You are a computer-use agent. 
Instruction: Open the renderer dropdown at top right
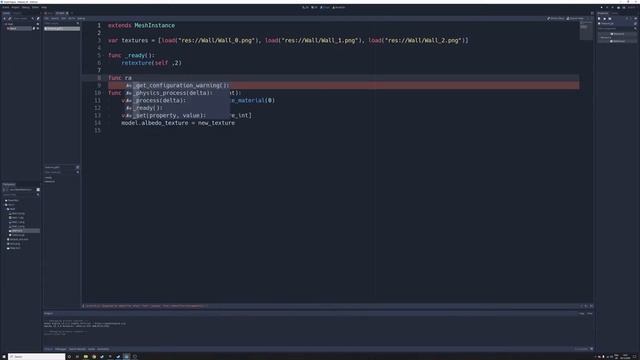pos(632,7)
